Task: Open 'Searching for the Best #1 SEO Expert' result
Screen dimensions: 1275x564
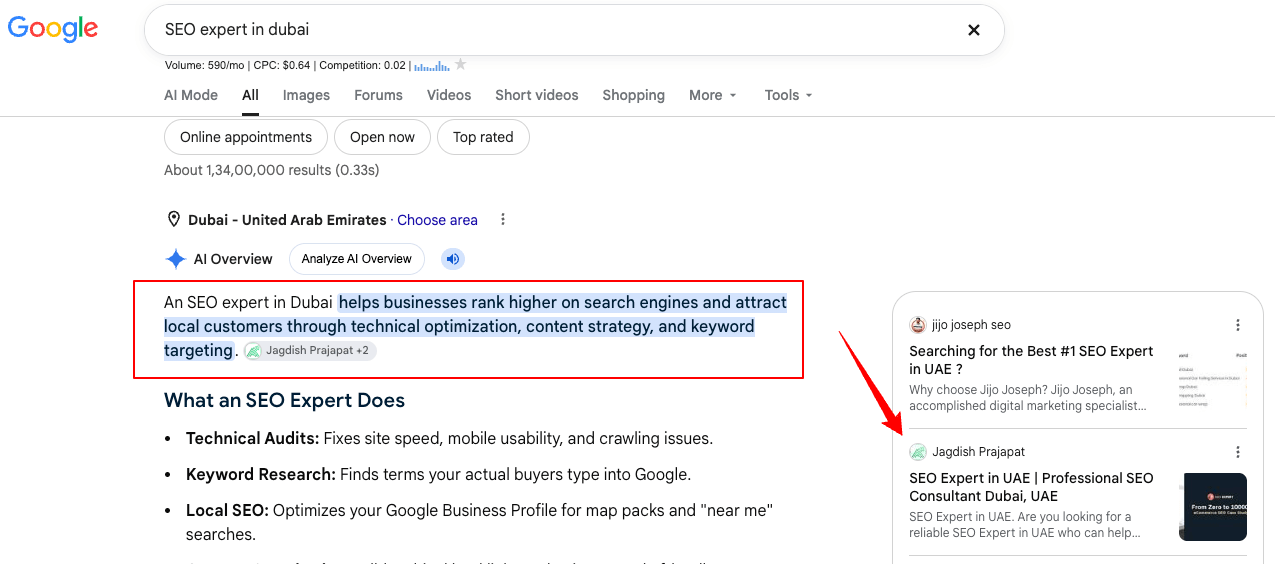Action: tap(1031, 360)
